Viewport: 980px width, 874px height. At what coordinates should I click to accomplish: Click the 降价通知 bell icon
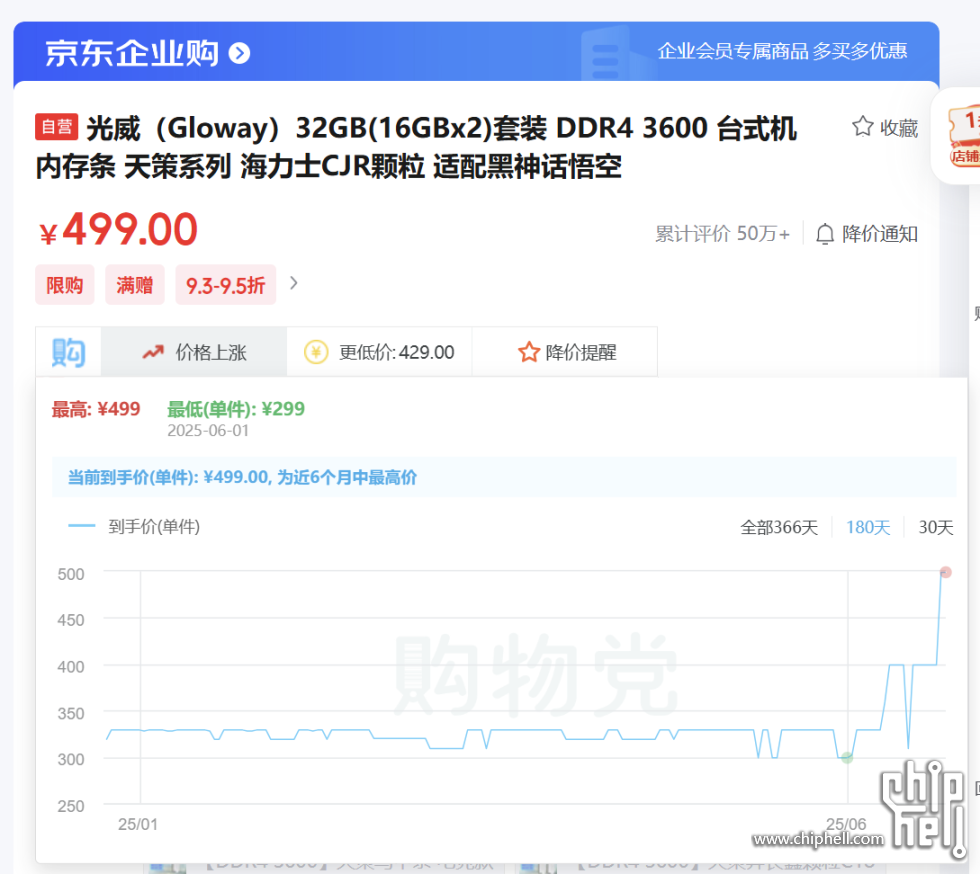pos(825,234)
